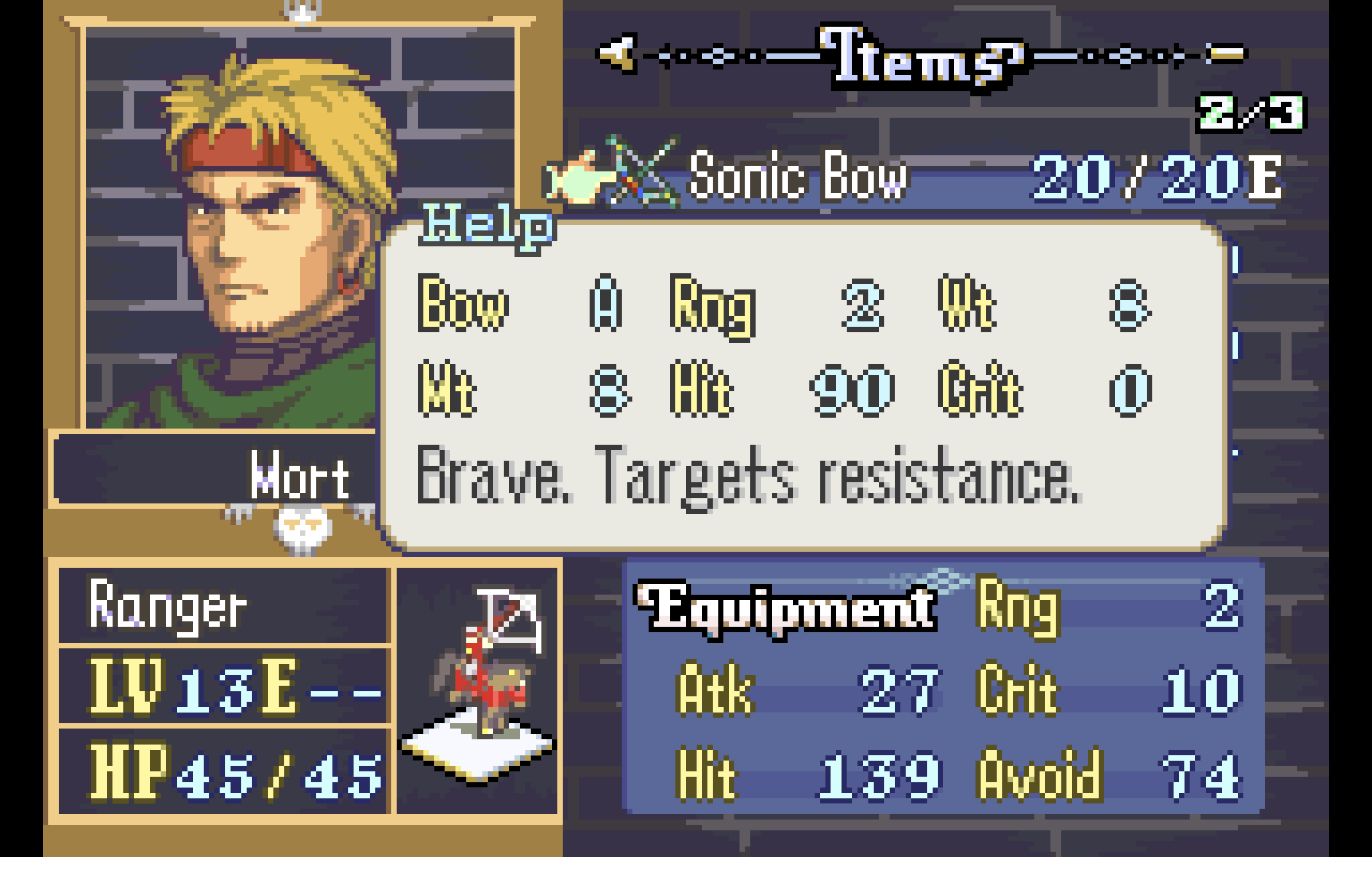
Task: Click the LV 13 level display
Action: (x=236, y=688)
